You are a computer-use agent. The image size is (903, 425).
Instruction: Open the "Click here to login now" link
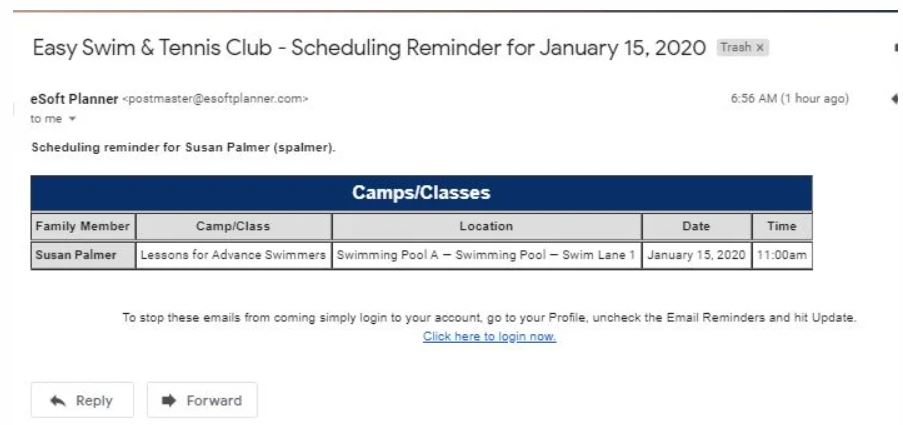tap(489, 337)
